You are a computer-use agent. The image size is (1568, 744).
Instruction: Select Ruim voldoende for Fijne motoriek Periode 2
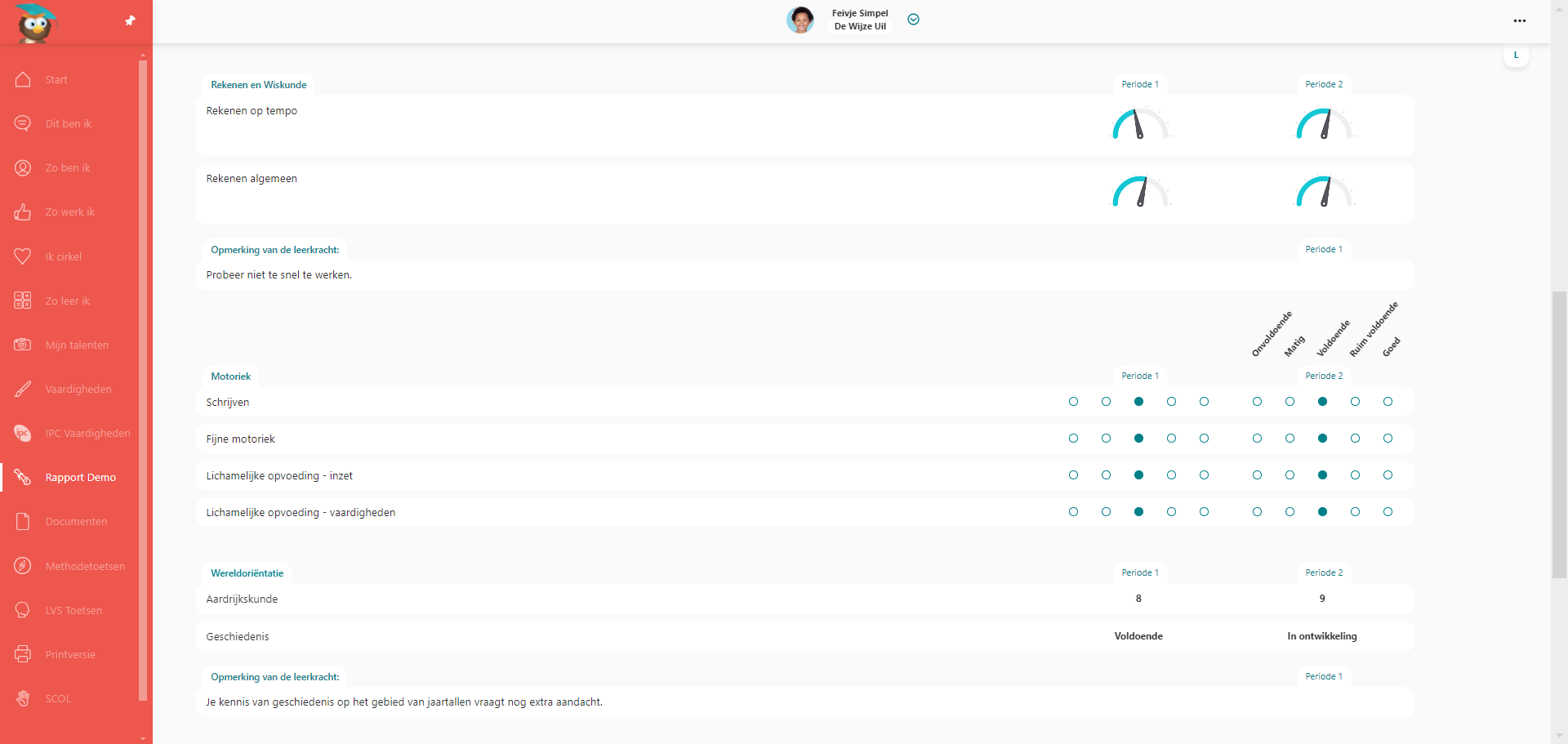(1355, 439)
